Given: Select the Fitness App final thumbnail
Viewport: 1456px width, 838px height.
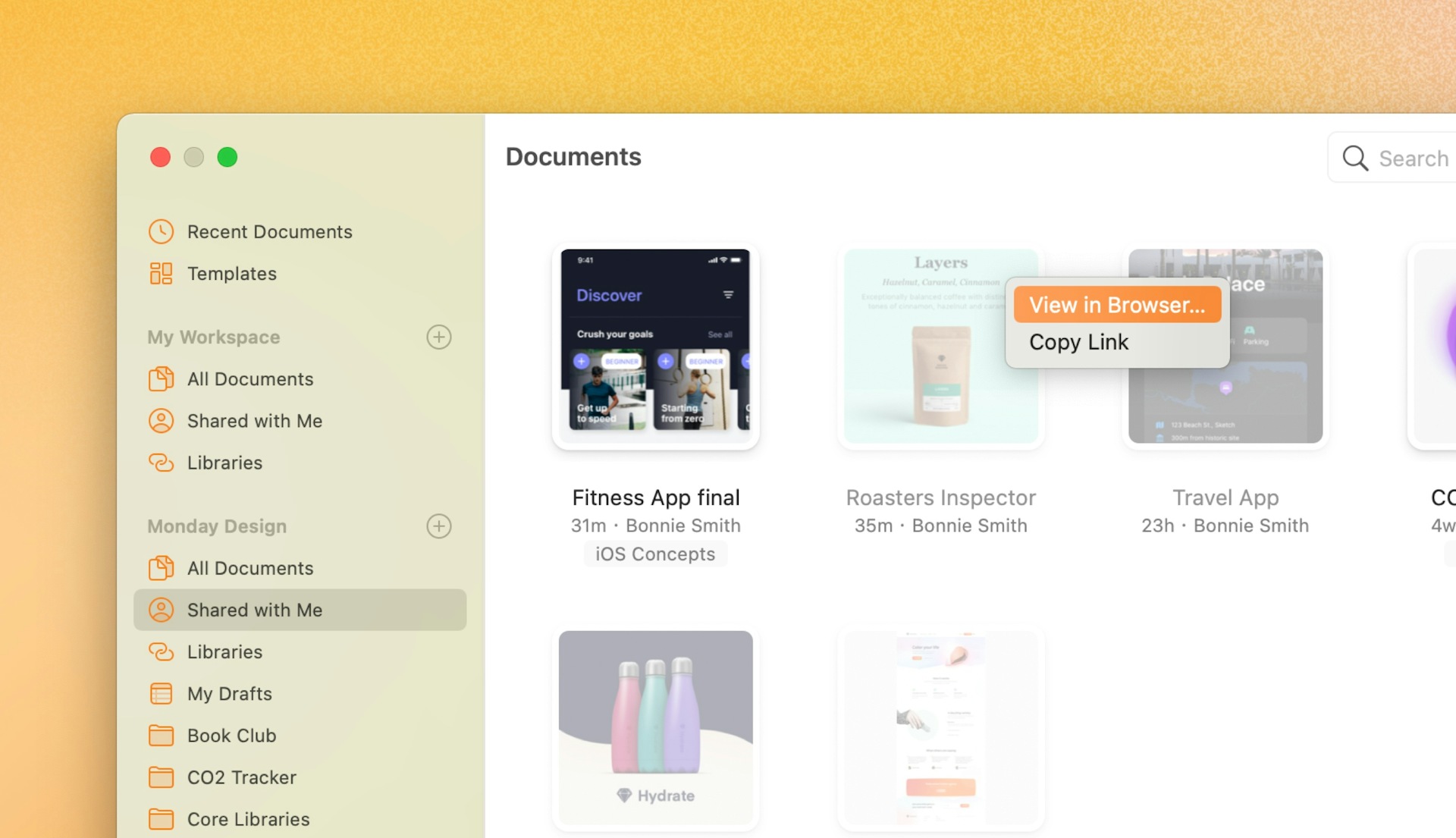Looking at the screenshot, I should pos(655,345).
